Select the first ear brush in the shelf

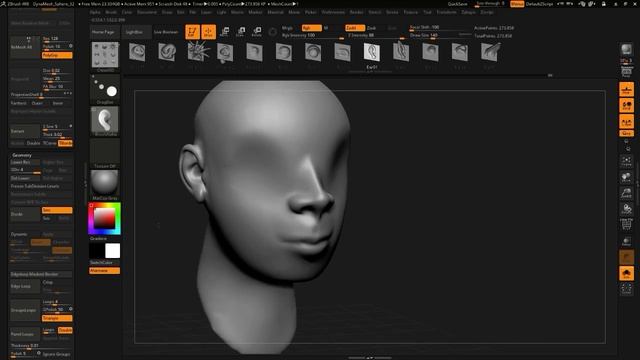[137, 53]
